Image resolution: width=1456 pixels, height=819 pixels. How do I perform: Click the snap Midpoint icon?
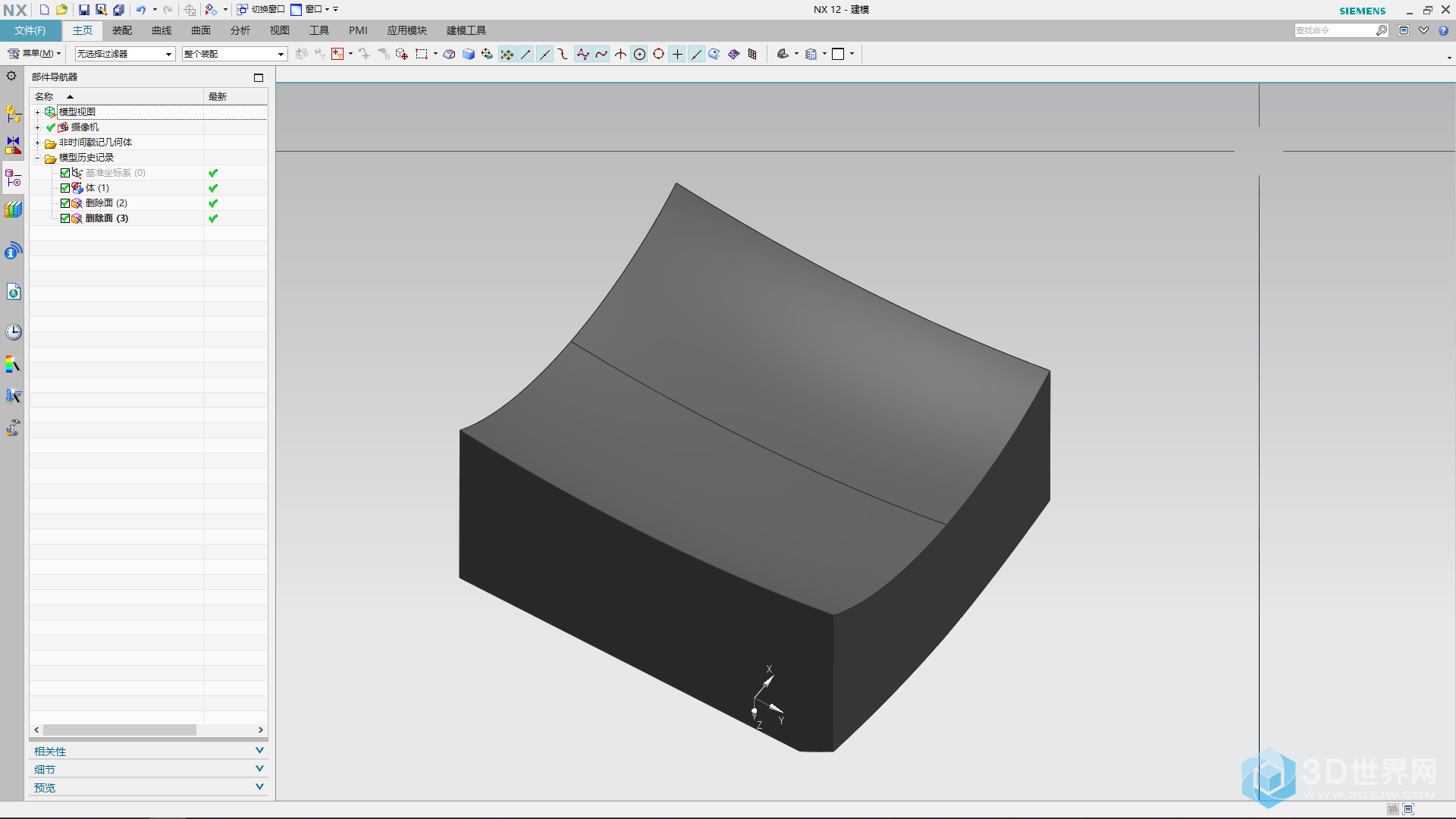click(545, 54)
